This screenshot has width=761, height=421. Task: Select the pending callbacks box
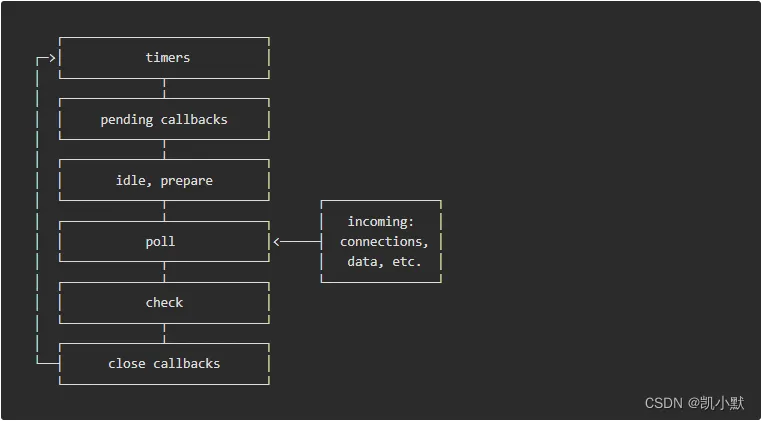coord(165,119)
